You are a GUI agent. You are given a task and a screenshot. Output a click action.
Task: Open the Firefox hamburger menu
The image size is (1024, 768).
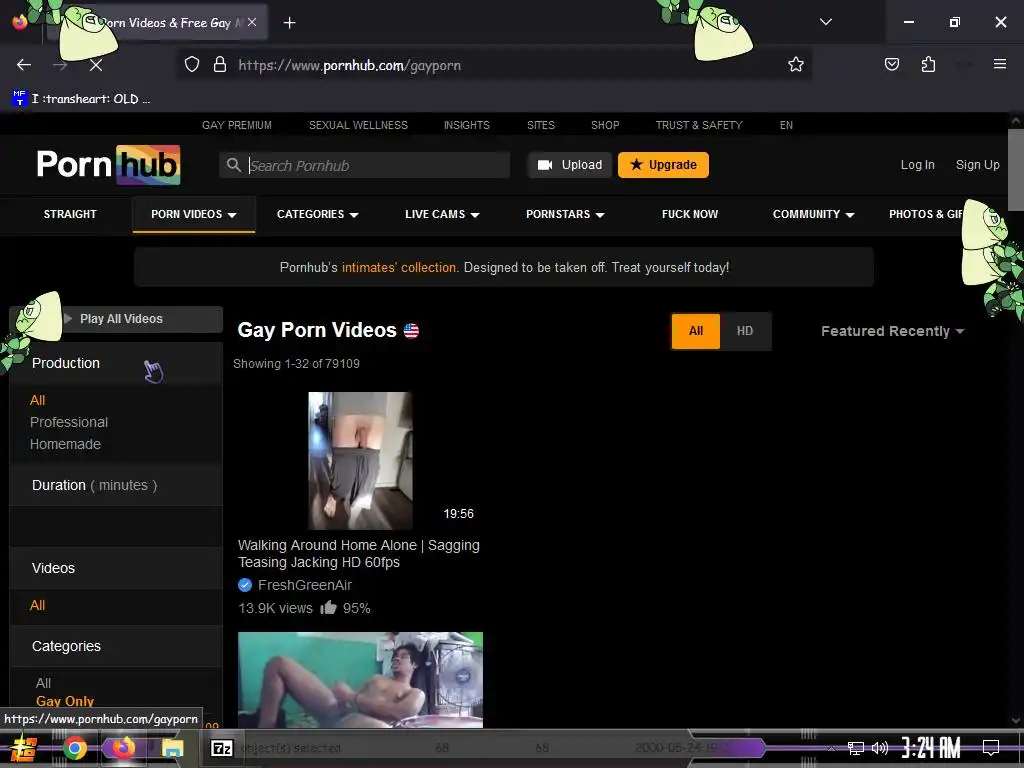click(1000, 64)
